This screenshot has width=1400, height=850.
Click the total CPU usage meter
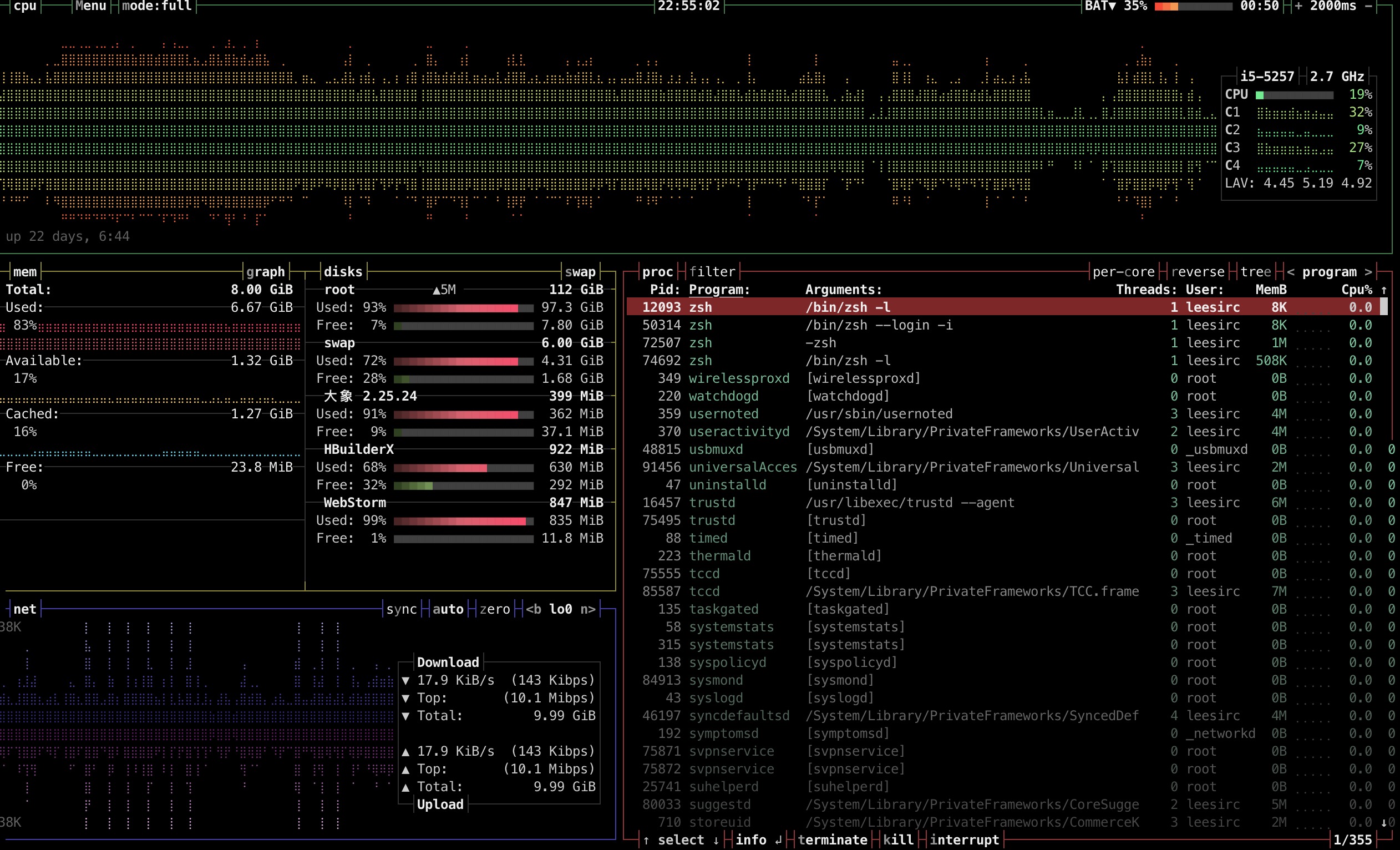tap(1294, 95)
